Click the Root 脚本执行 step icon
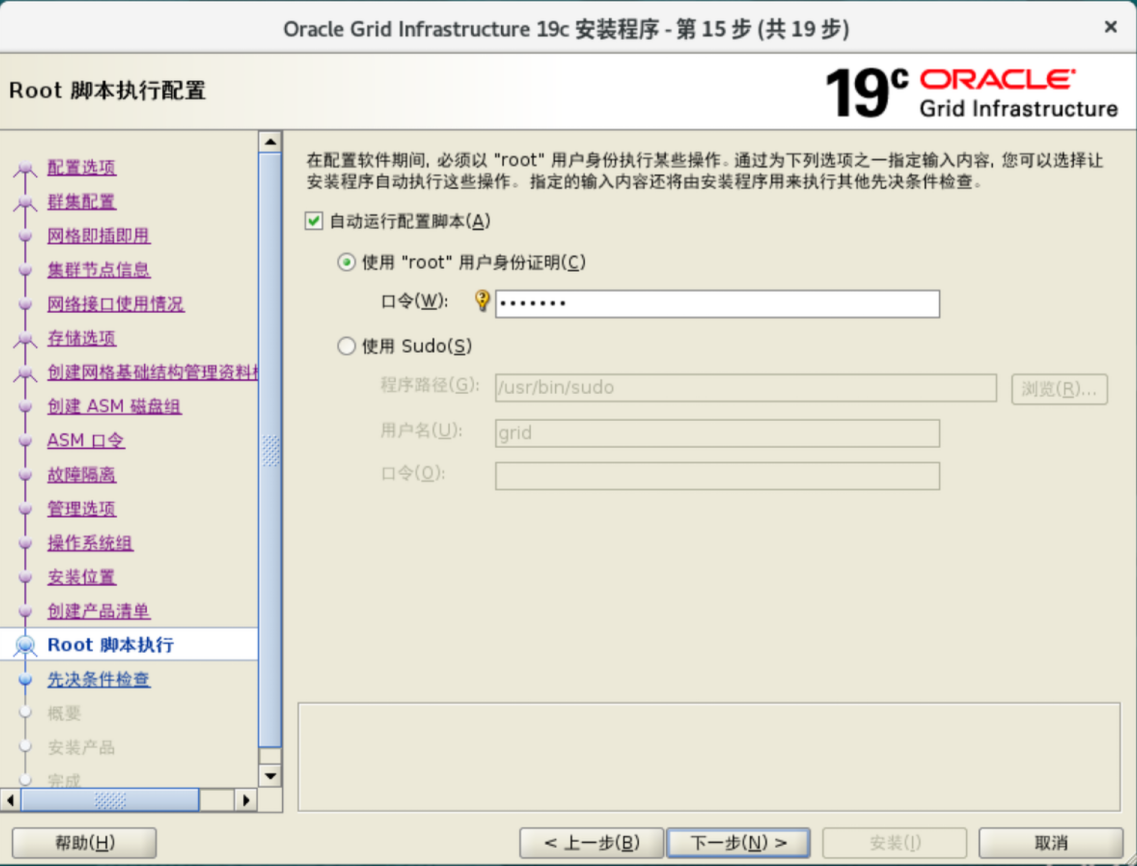Viewport: 1137px width, 866px height. [x=25, y=646]
